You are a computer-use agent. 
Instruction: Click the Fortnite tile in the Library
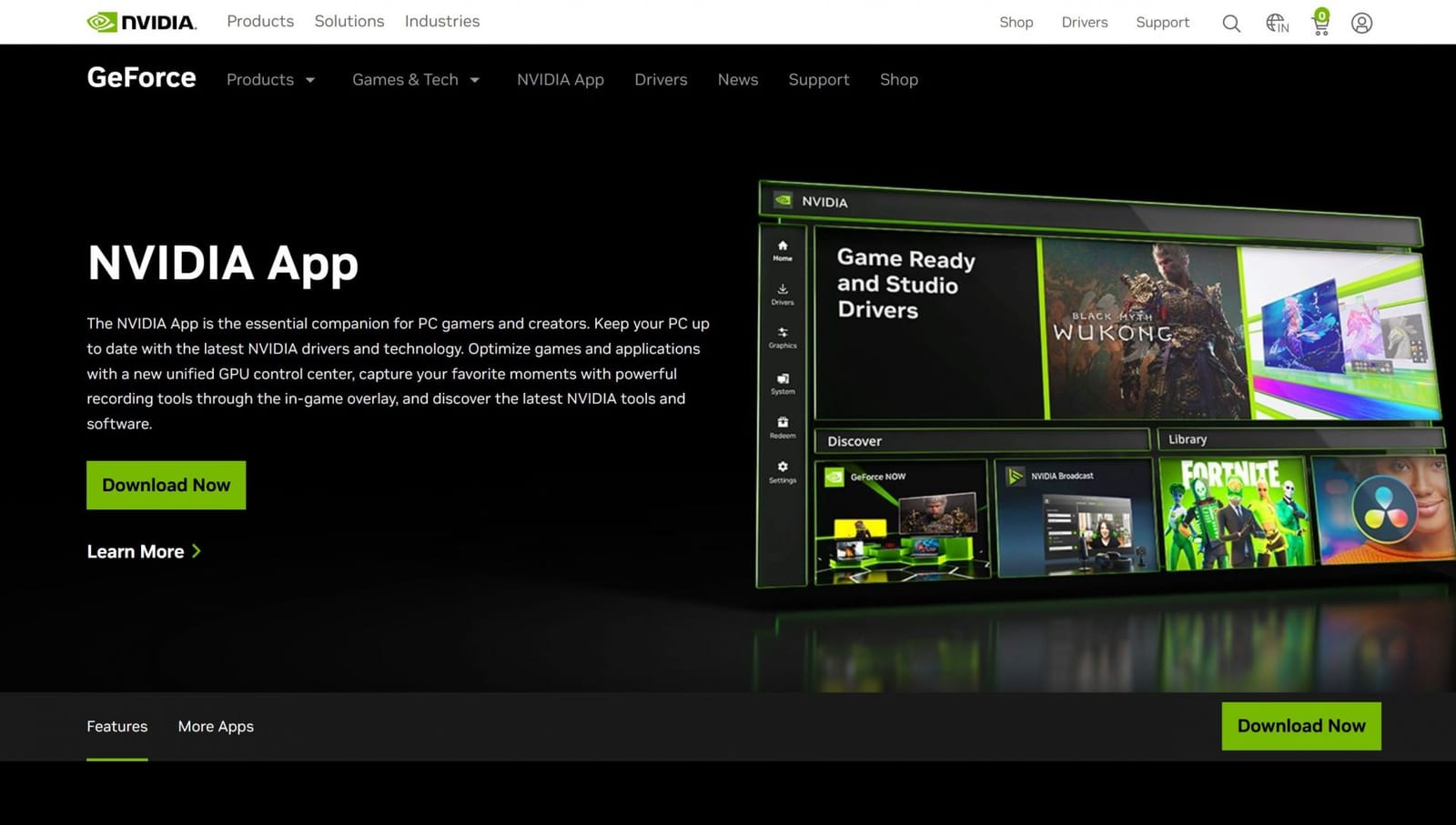pos(1234,514)
